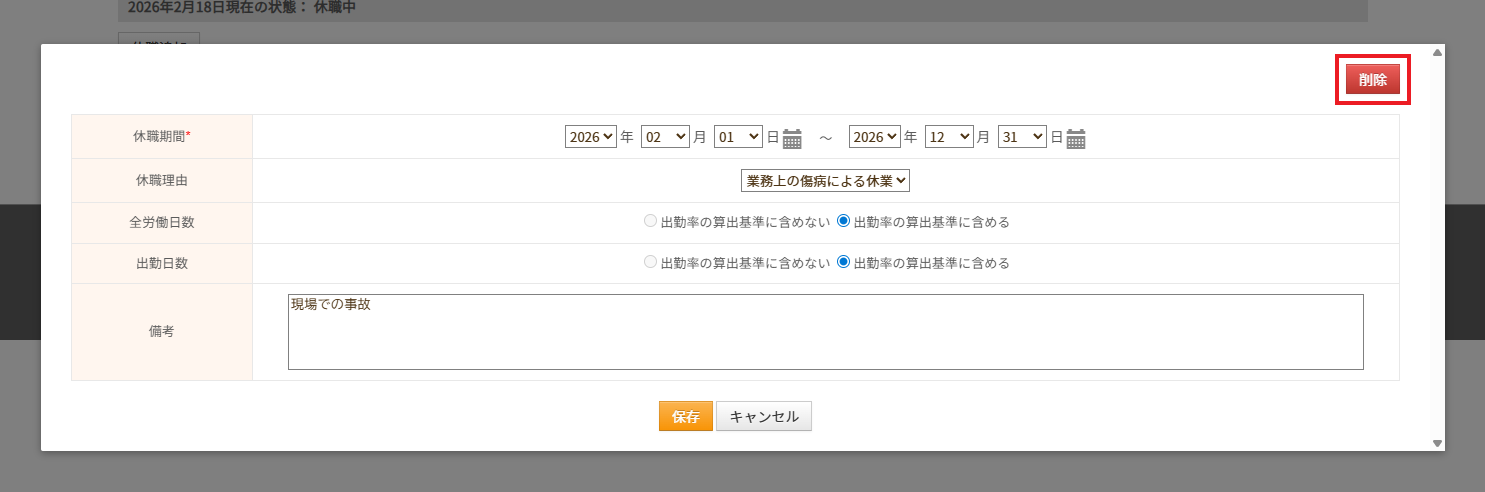Open the start date calendar picker
Image resolution: width=1485 pixels, height=492 pixels.
point(792,138)
